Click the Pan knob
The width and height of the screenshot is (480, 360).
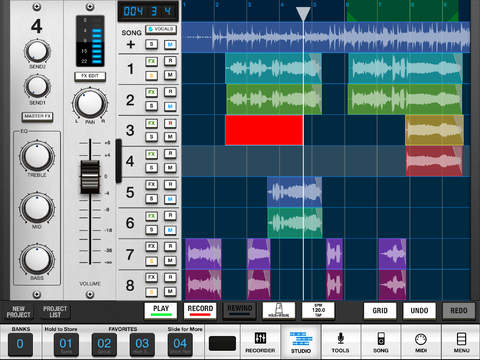point(90,103)
